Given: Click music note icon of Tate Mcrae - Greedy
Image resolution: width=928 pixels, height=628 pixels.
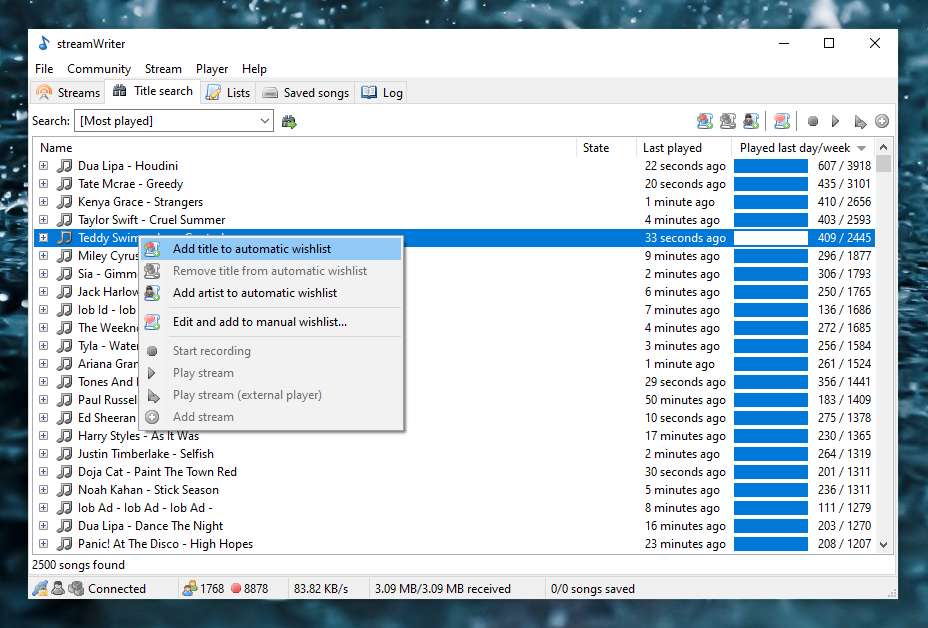Looking at the screenshot, I should click(65, 183).
